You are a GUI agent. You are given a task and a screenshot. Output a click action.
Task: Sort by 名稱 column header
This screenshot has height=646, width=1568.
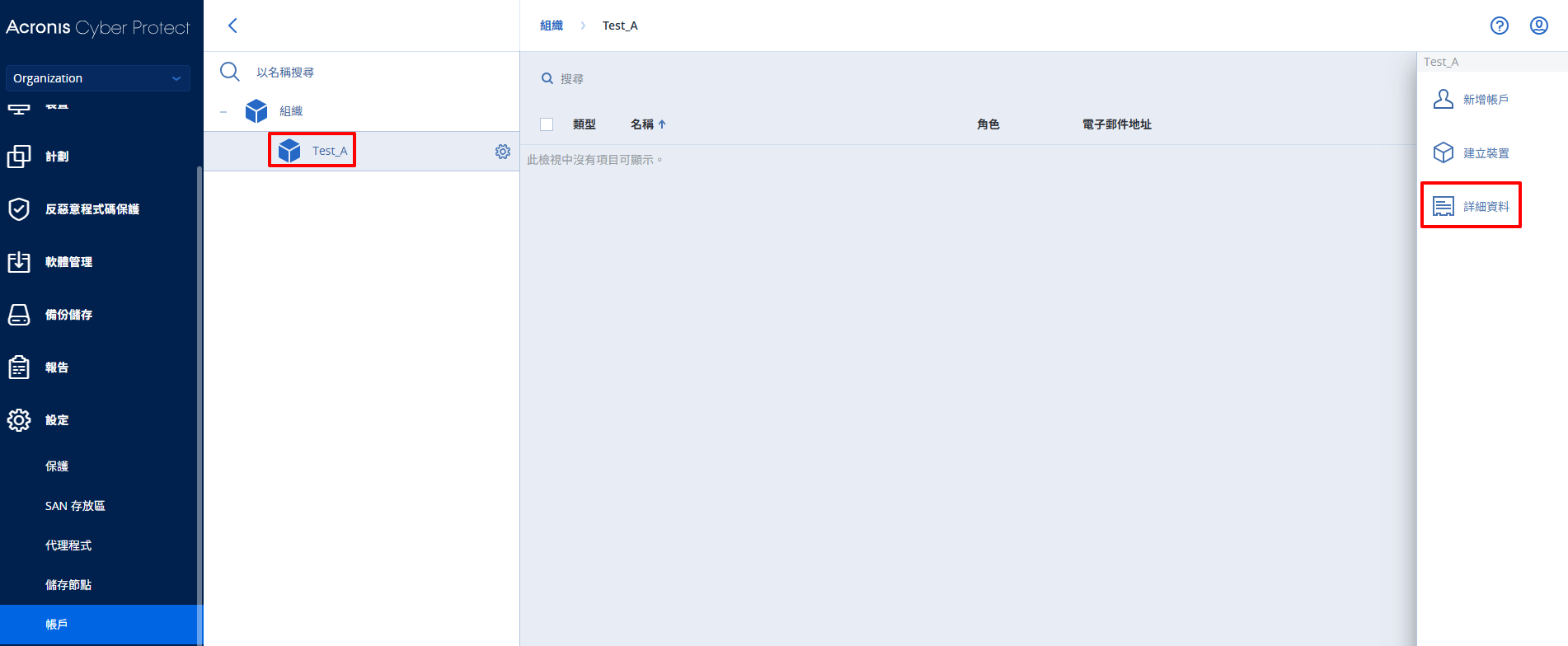tap(642, 124)
